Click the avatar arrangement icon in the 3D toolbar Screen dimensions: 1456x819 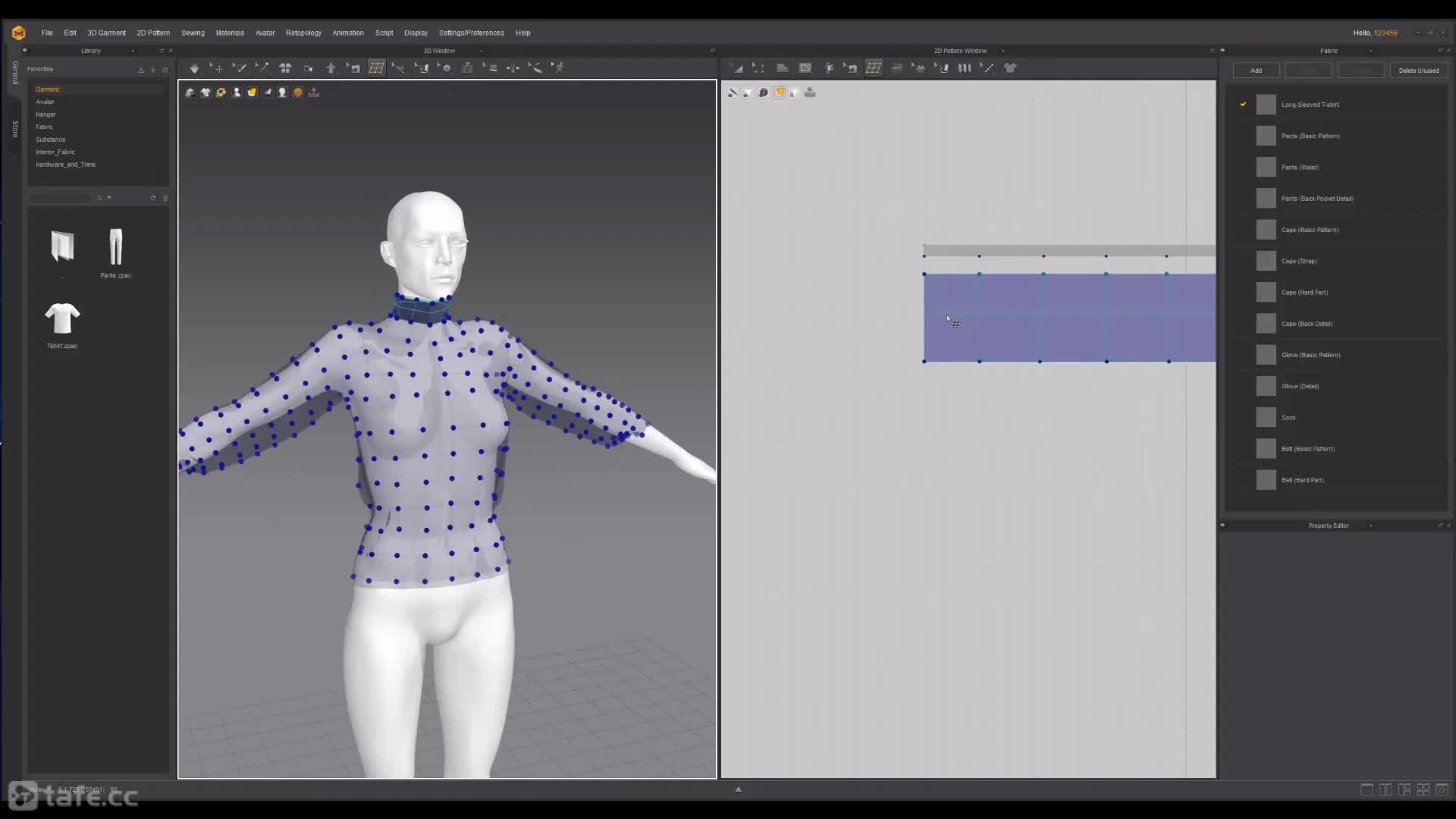click(331, 68)
